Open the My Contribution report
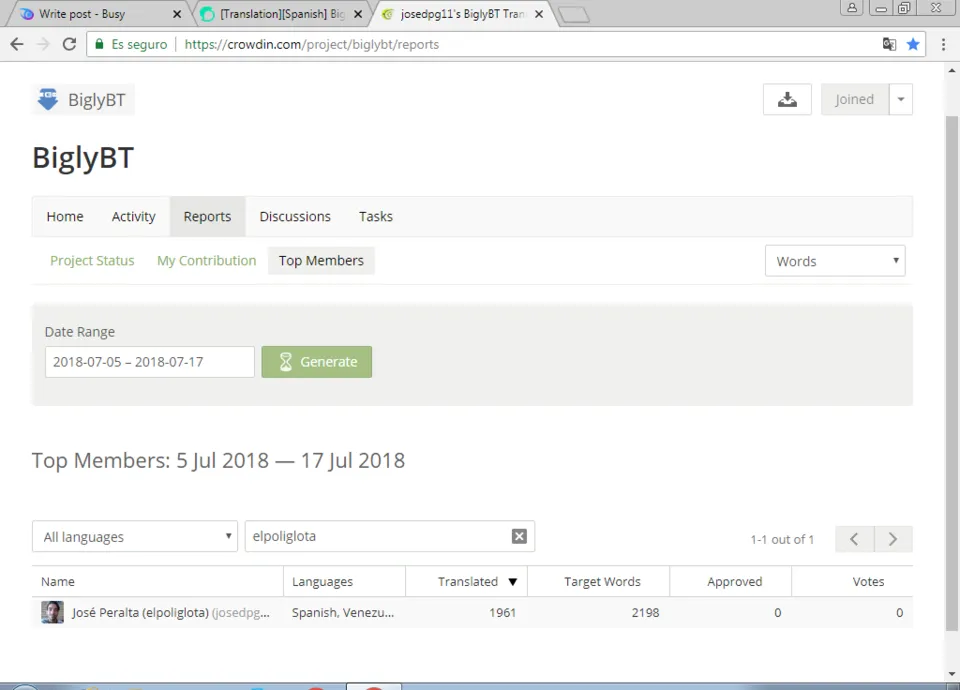 pos(206,261)
